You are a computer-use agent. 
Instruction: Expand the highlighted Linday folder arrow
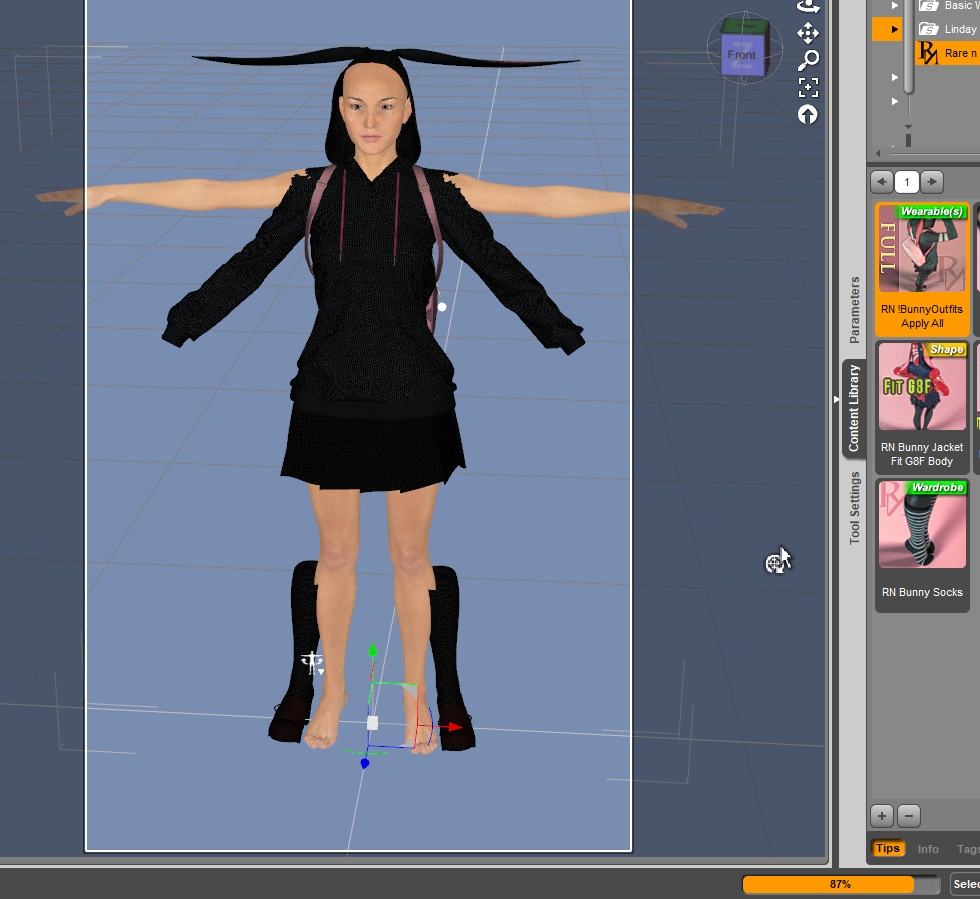click(x=894, y=29)
